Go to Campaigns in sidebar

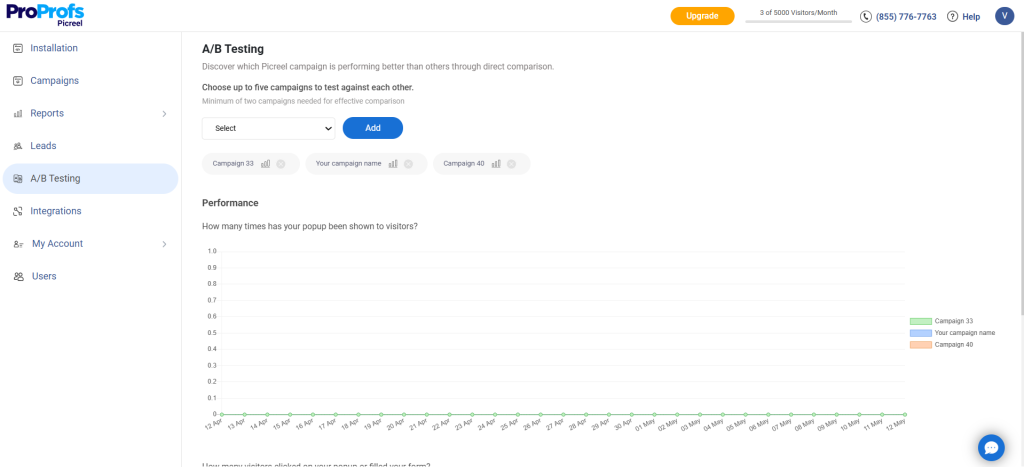coord(54,81)
